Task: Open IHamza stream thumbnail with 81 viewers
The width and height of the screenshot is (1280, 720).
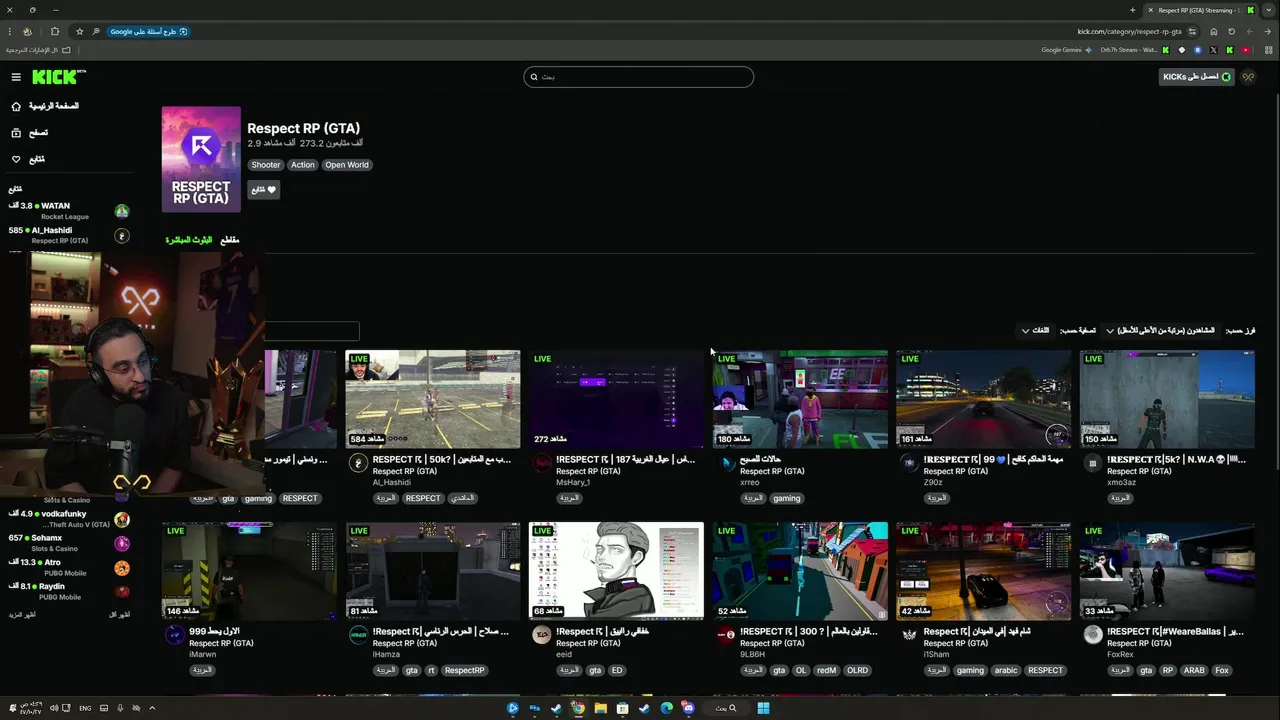Action: click(433, 571)
